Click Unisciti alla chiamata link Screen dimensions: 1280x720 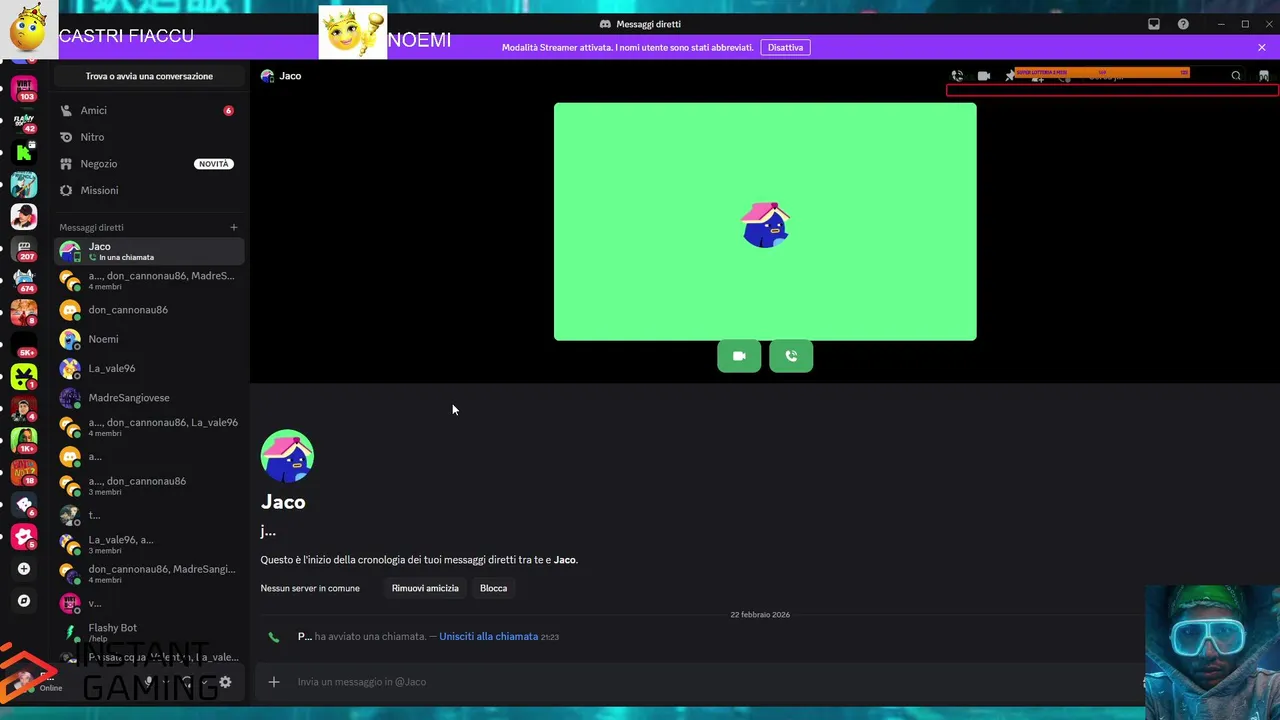488,636
